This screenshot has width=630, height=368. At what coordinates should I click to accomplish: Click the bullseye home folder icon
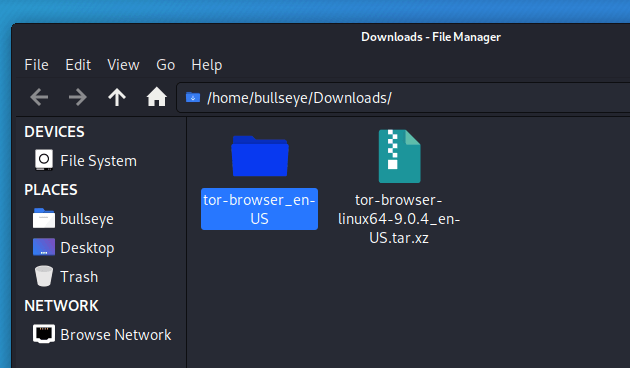[x=44, y=218]
